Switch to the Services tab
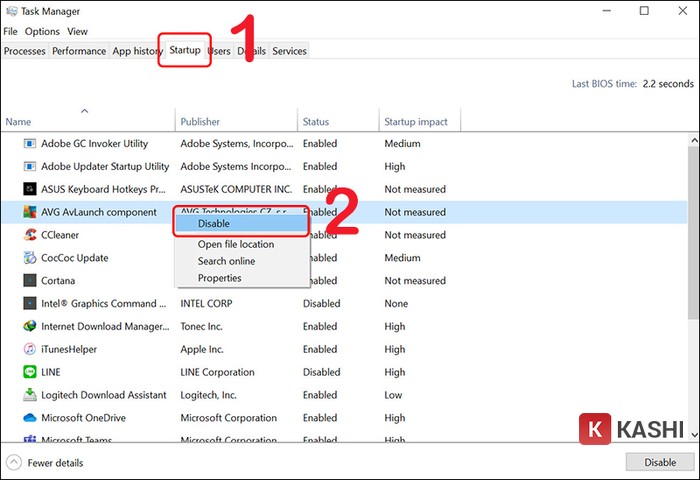 pyautogui.click(x=289, y=51)
